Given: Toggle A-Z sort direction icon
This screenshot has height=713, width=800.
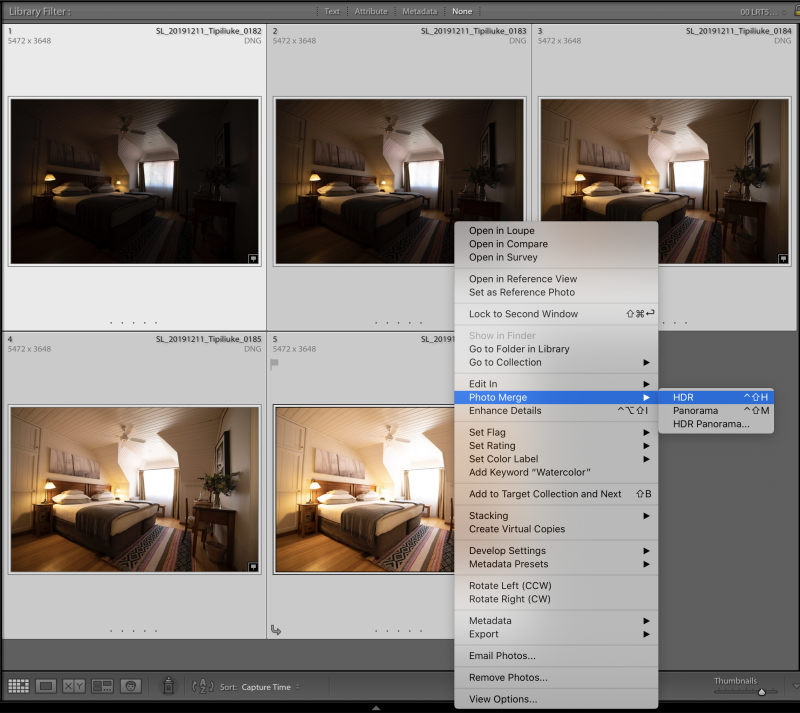Looking at the screenshot, I should tap(202, 686).
